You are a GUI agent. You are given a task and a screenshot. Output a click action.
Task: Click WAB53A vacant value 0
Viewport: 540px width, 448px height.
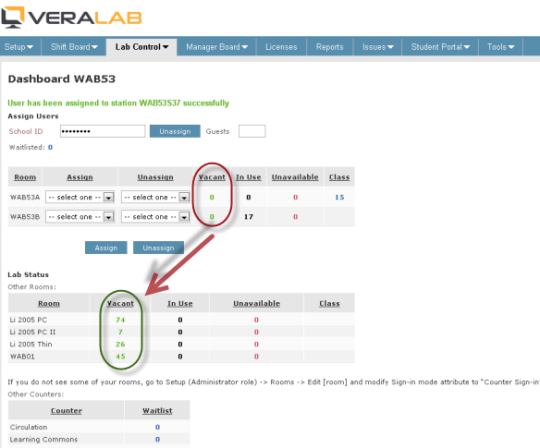(x=212, y=197)
